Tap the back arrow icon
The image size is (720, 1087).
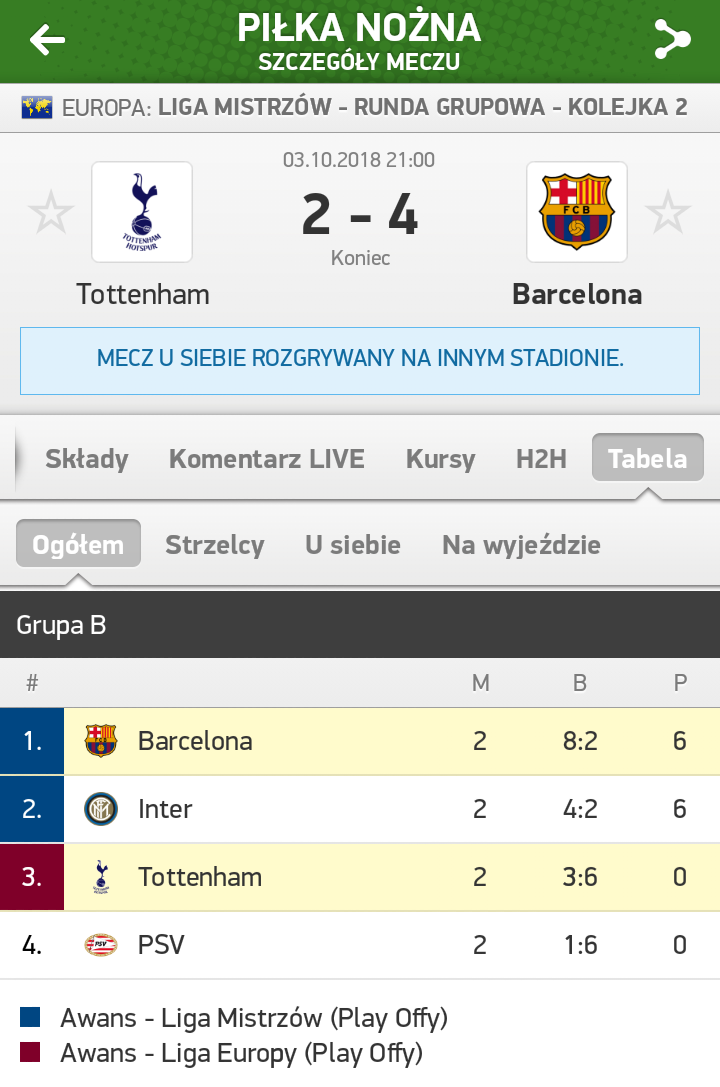click(47, 40)
